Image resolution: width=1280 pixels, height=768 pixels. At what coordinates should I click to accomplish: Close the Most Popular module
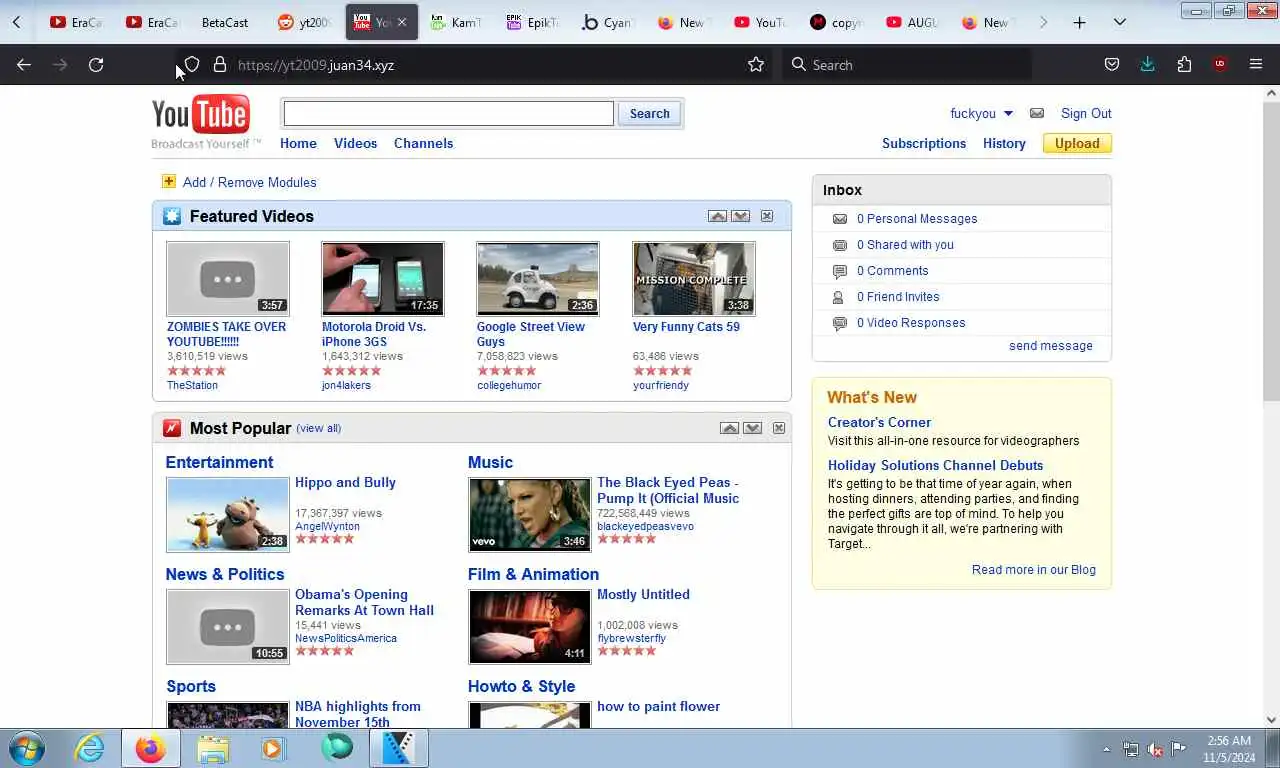coord(779,428)
